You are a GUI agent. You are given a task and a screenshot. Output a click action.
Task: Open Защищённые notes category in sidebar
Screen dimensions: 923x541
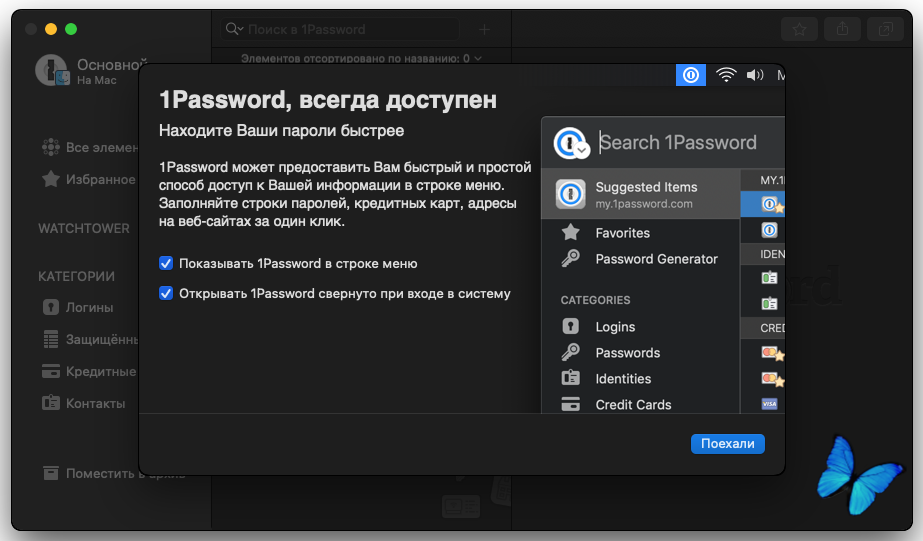pos(90,339)
